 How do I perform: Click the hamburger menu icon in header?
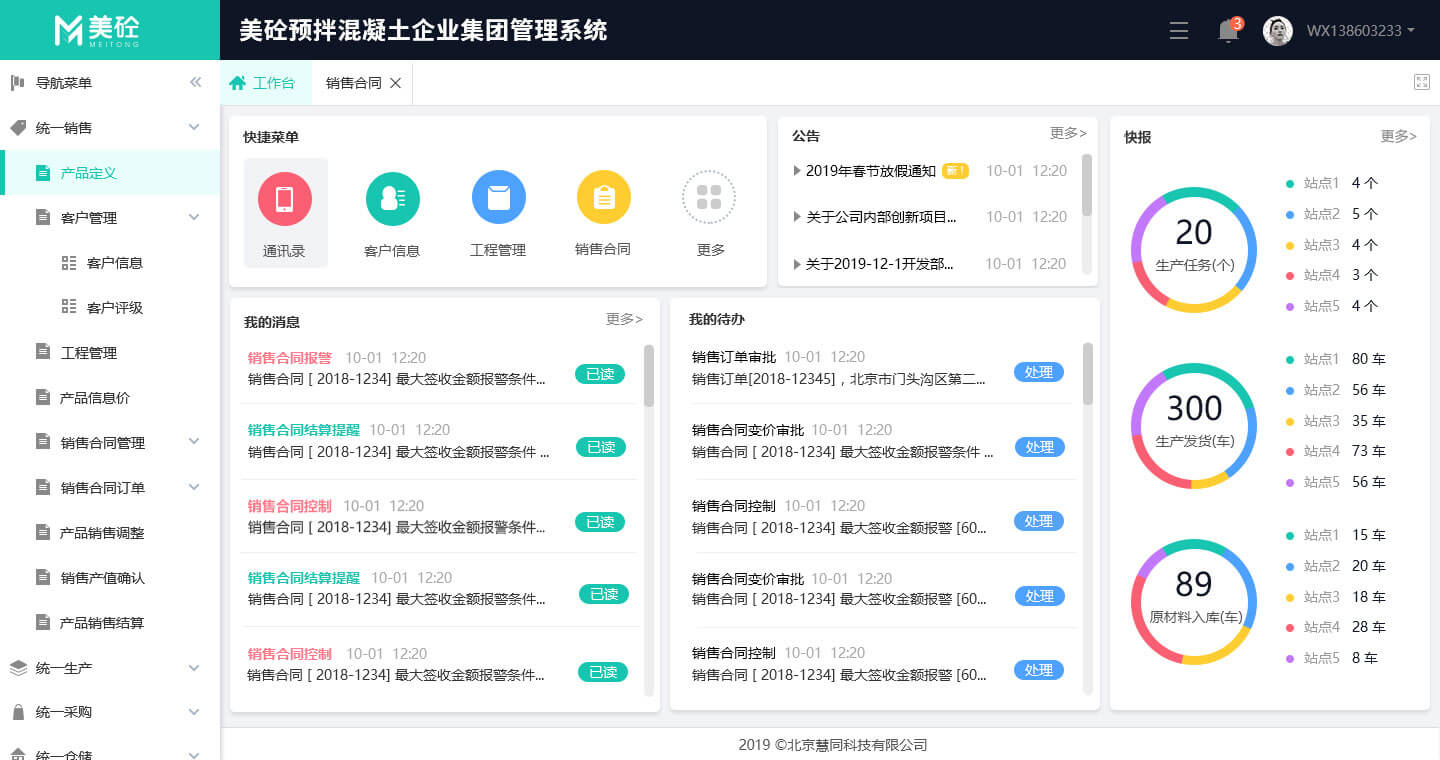pyautogui.click(x=1179, y=31)
